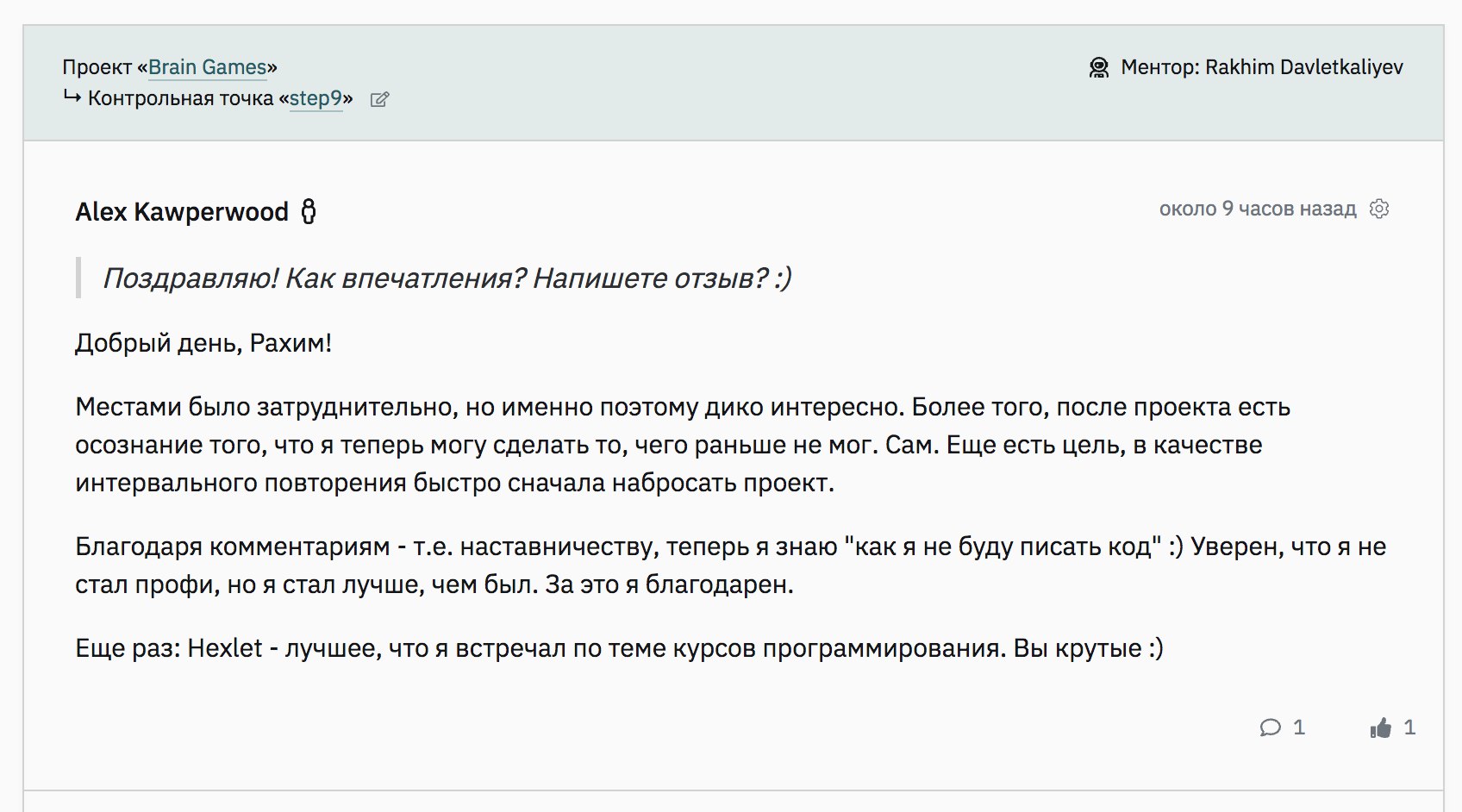This screenshot has height=812, width=1462.
Task: Click the "Проект" label in header
Action: pyautogui.click(x=97, y=67)
